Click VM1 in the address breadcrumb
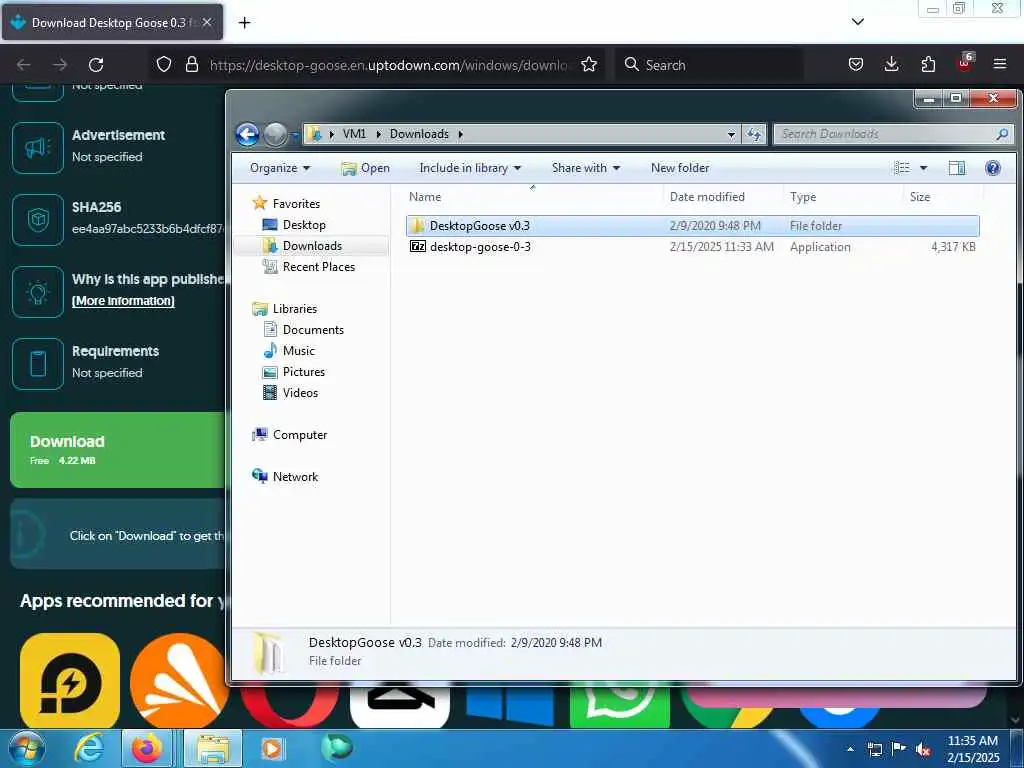Viewport: 1024px width, 768px height. (354, 134)
